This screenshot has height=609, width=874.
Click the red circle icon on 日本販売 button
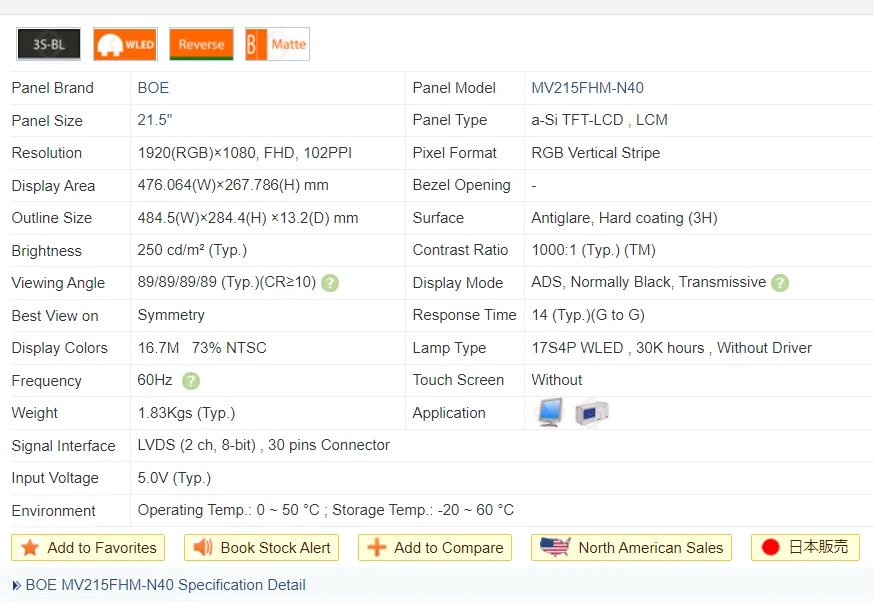[771, 547]
